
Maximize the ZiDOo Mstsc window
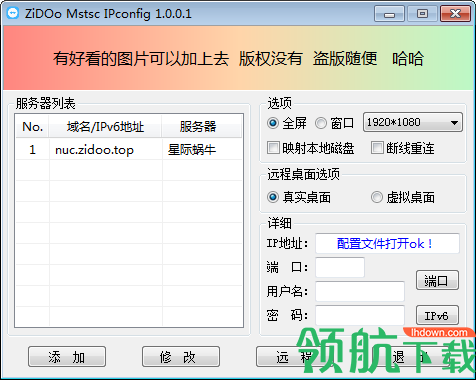[422, 14]
